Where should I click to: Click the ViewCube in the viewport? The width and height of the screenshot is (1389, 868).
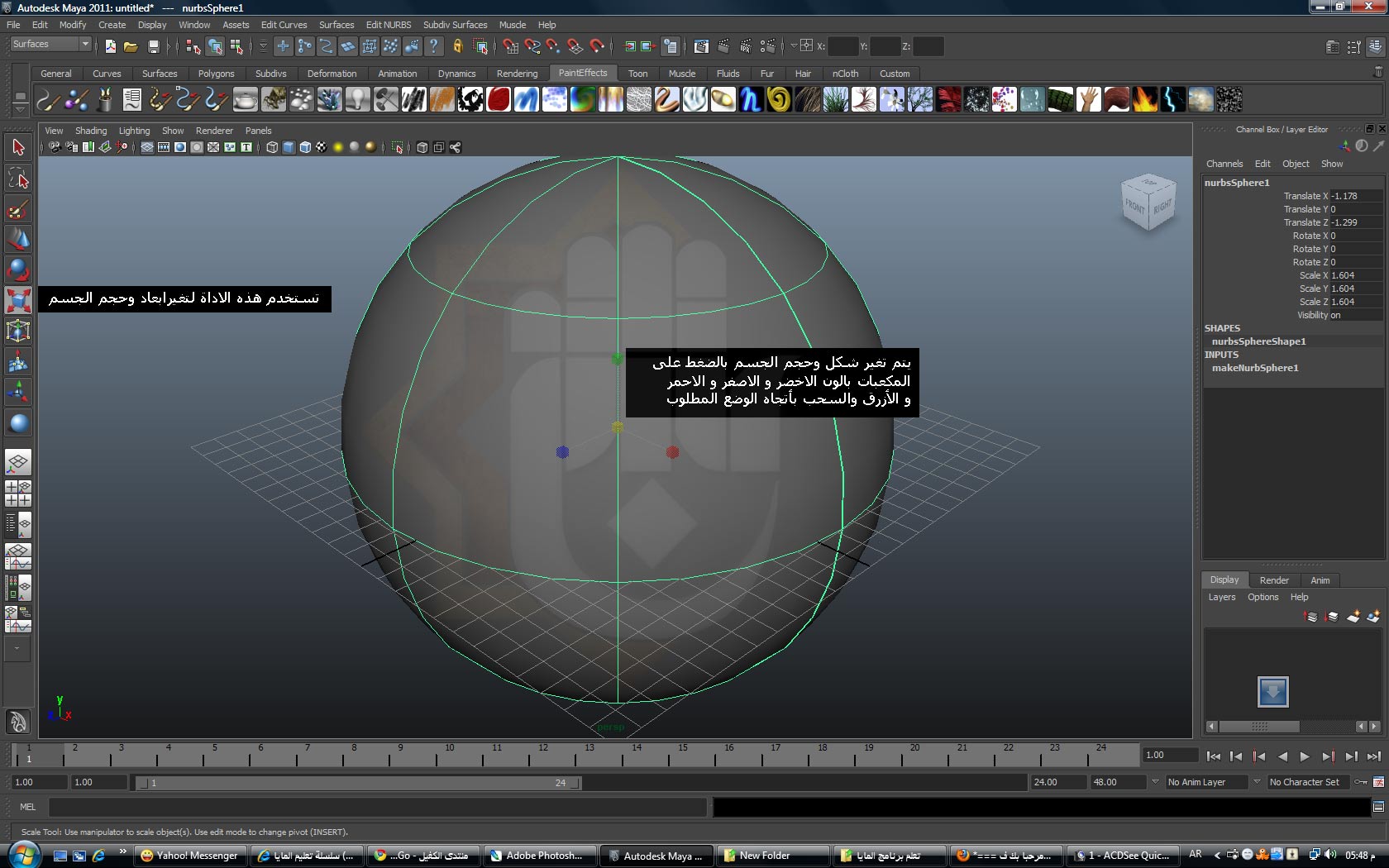point(1148,203)
